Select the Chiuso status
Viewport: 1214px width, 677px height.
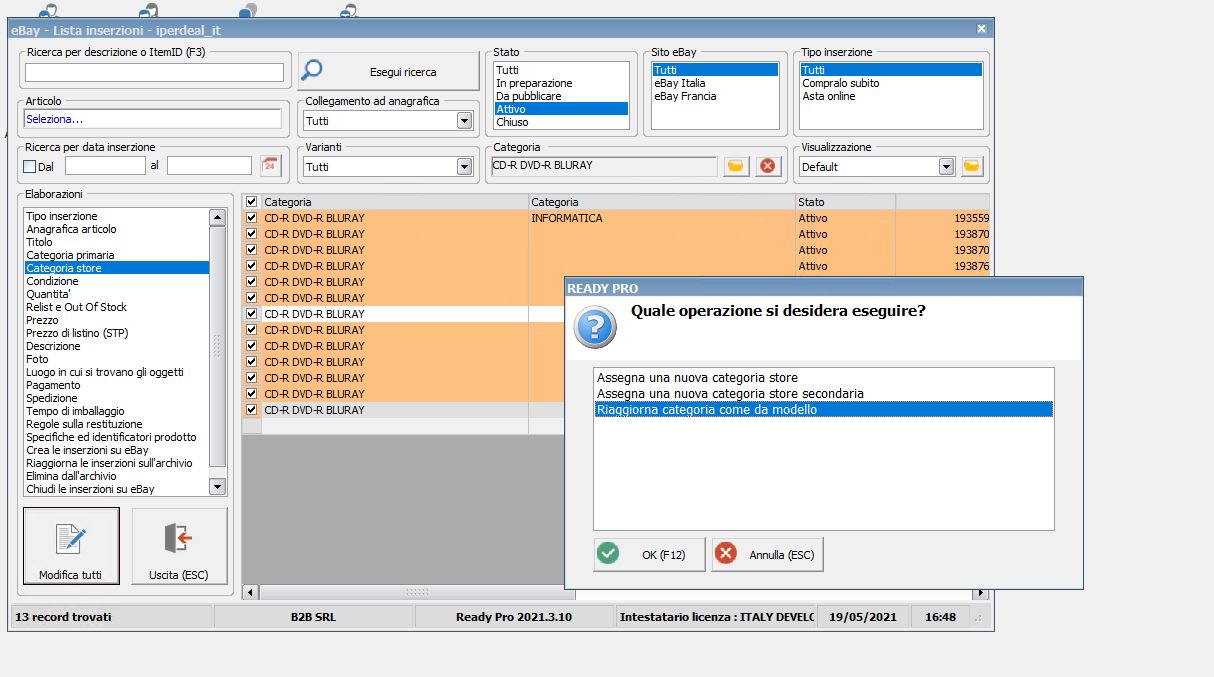tap(561, 122)
